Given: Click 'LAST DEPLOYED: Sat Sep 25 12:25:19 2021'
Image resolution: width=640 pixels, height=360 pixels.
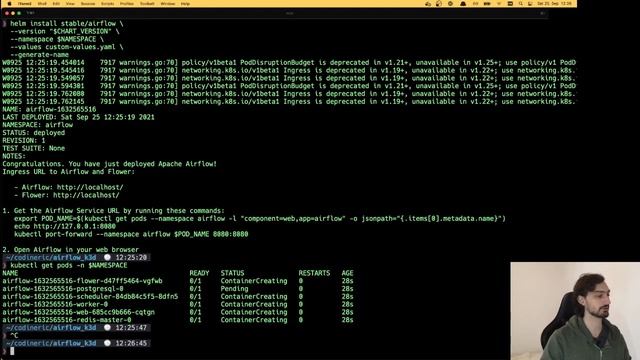Looking at the screenshot, I should pyautogui.click(x=78, y=117).
